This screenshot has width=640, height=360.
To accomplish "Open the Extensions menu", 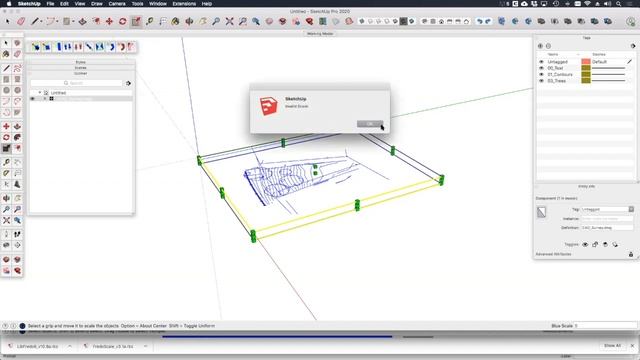I will [184, 4].
